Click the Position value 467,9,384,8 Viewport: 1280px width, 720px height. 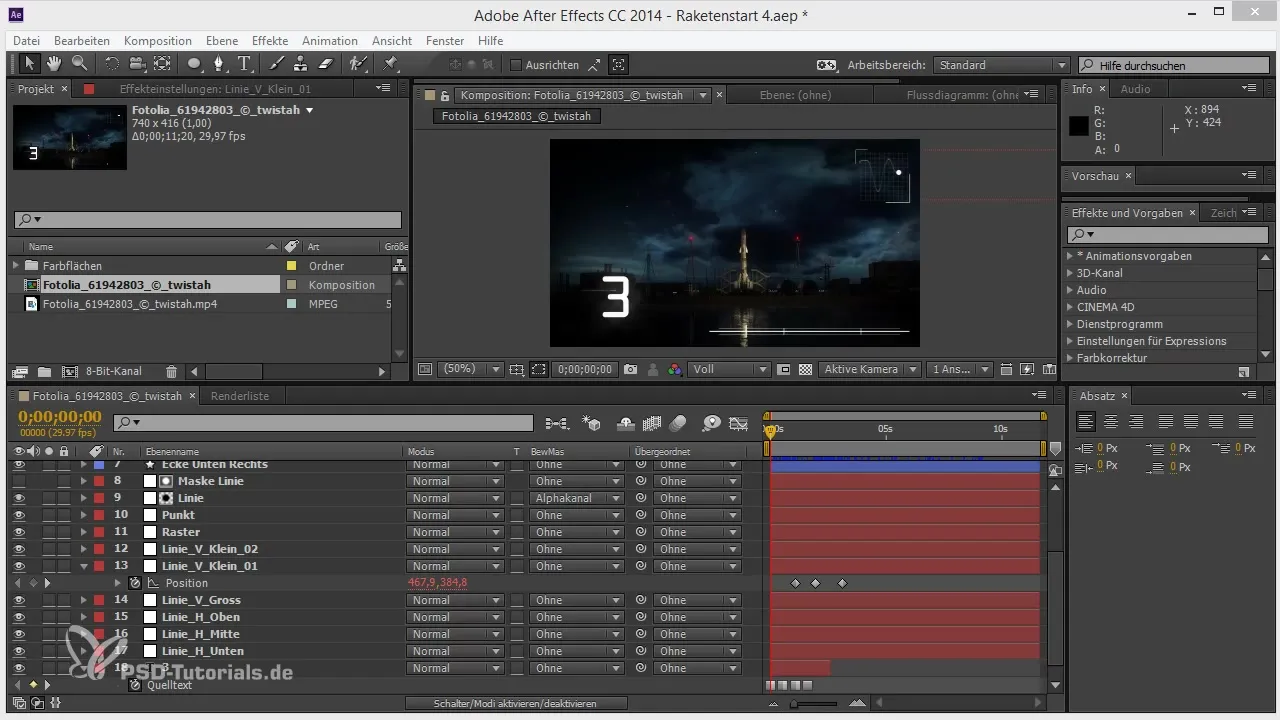coord(438,583)
